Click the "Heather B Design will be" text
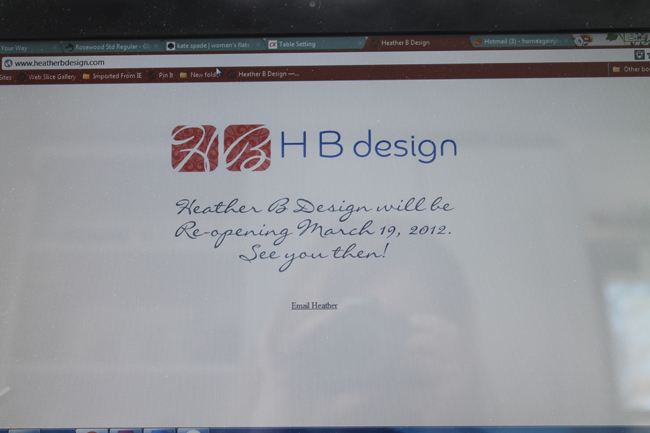Viewport: 650px width, 433px height. pos(314,207)
